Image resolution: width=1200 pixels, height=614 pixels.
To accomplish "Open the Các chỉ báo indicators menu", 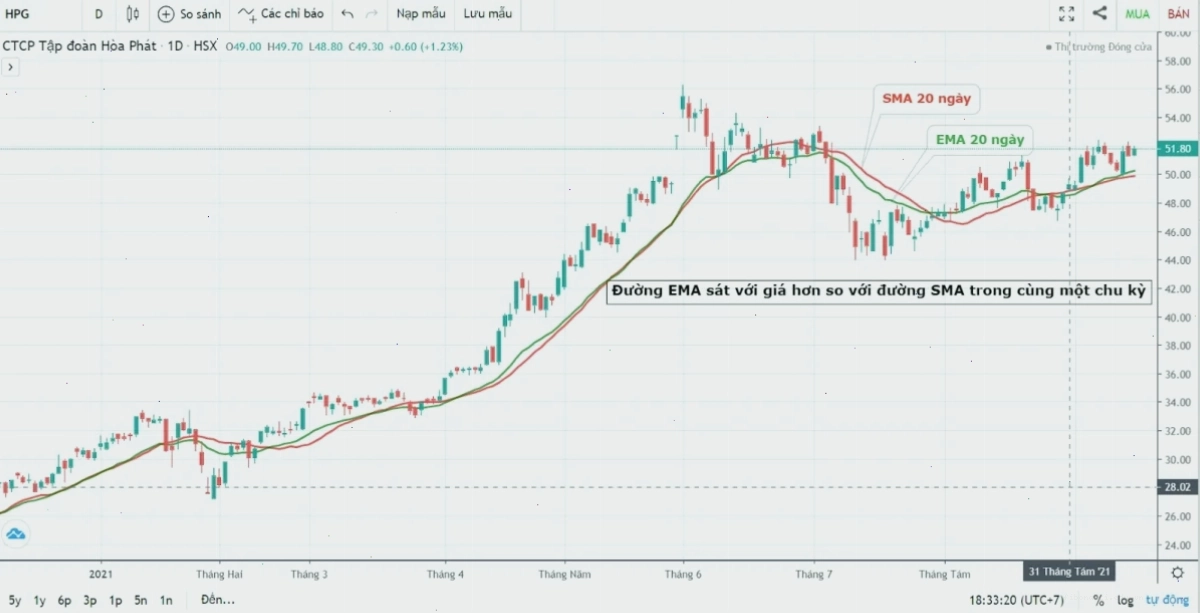I will click(281, 14).
